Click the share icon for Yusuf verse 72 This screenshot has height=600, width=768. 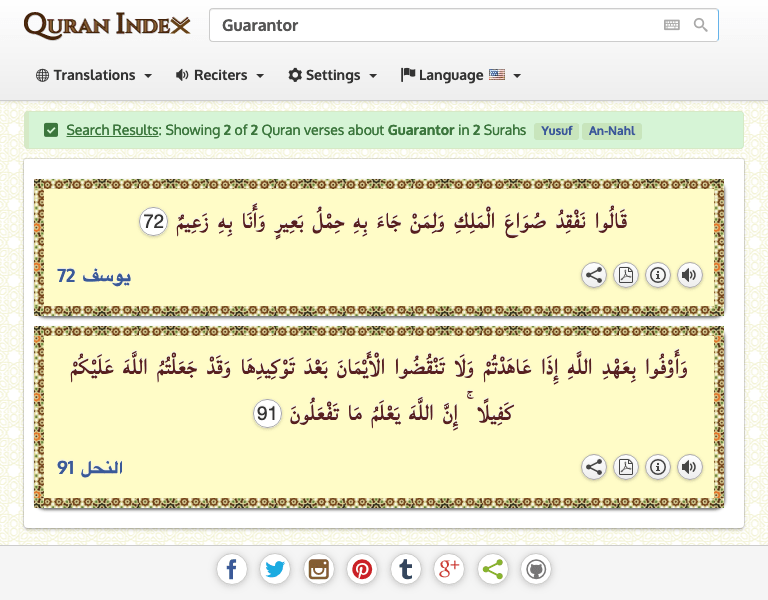pyautogui.click(x=594, y=276)
